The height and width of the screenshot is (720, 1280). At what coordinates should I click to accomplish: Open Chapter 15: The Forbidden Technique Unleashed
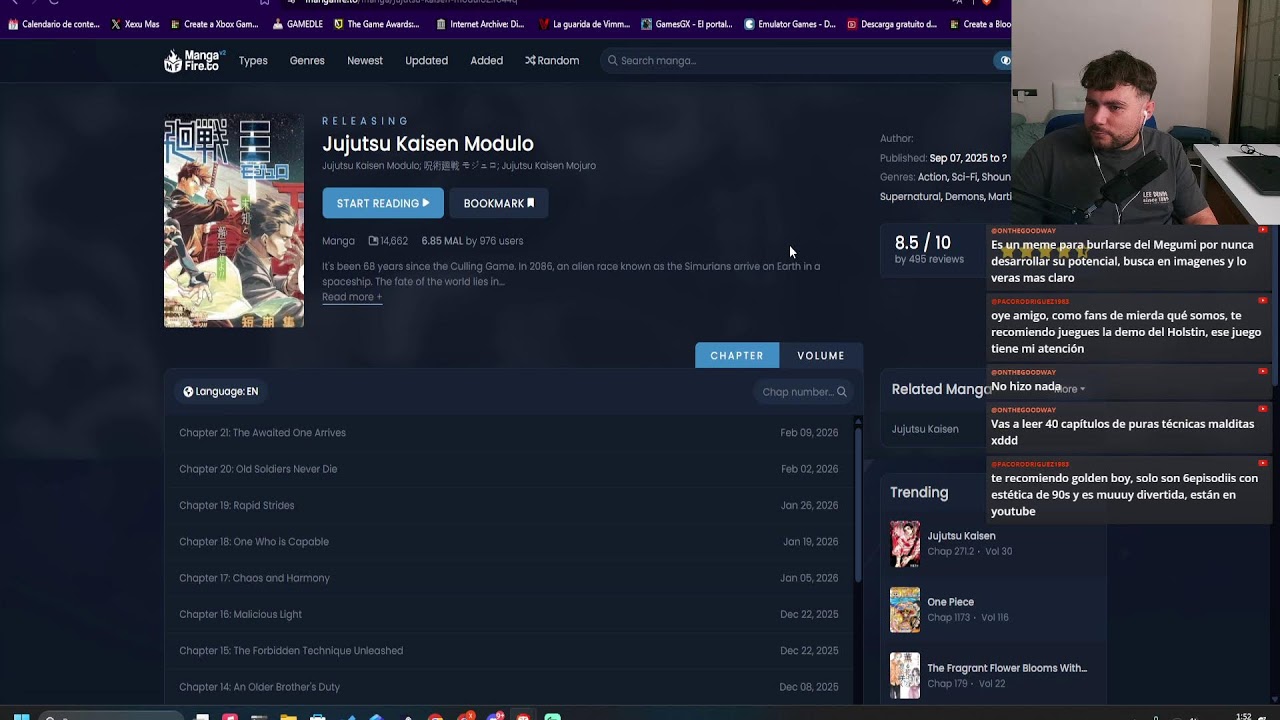[x=509, y=651]
